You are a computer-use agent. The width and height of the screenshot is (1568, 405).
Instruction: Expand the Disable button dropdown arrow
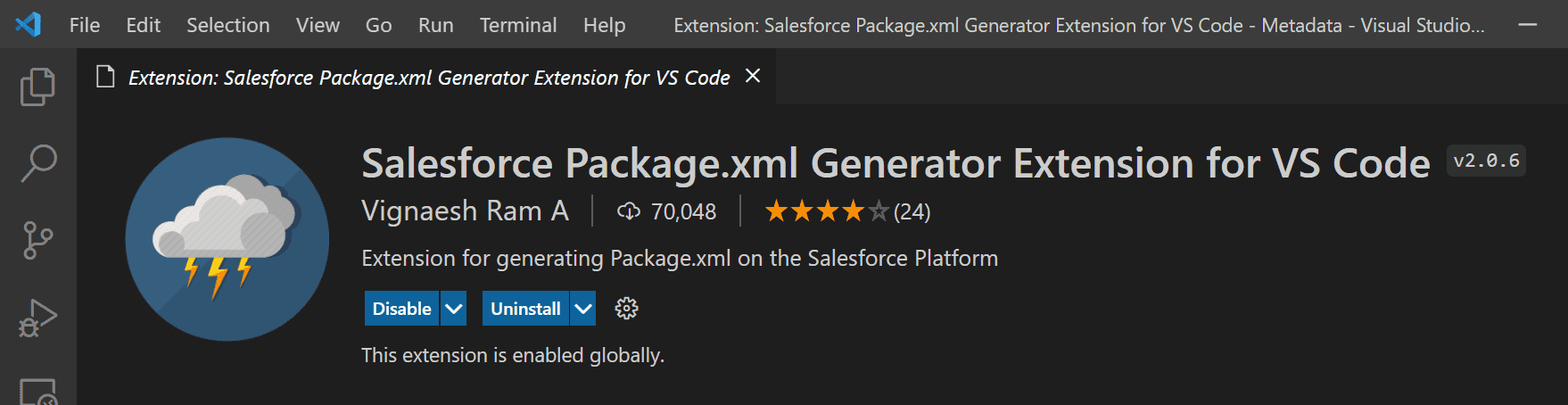click(454, 309)
